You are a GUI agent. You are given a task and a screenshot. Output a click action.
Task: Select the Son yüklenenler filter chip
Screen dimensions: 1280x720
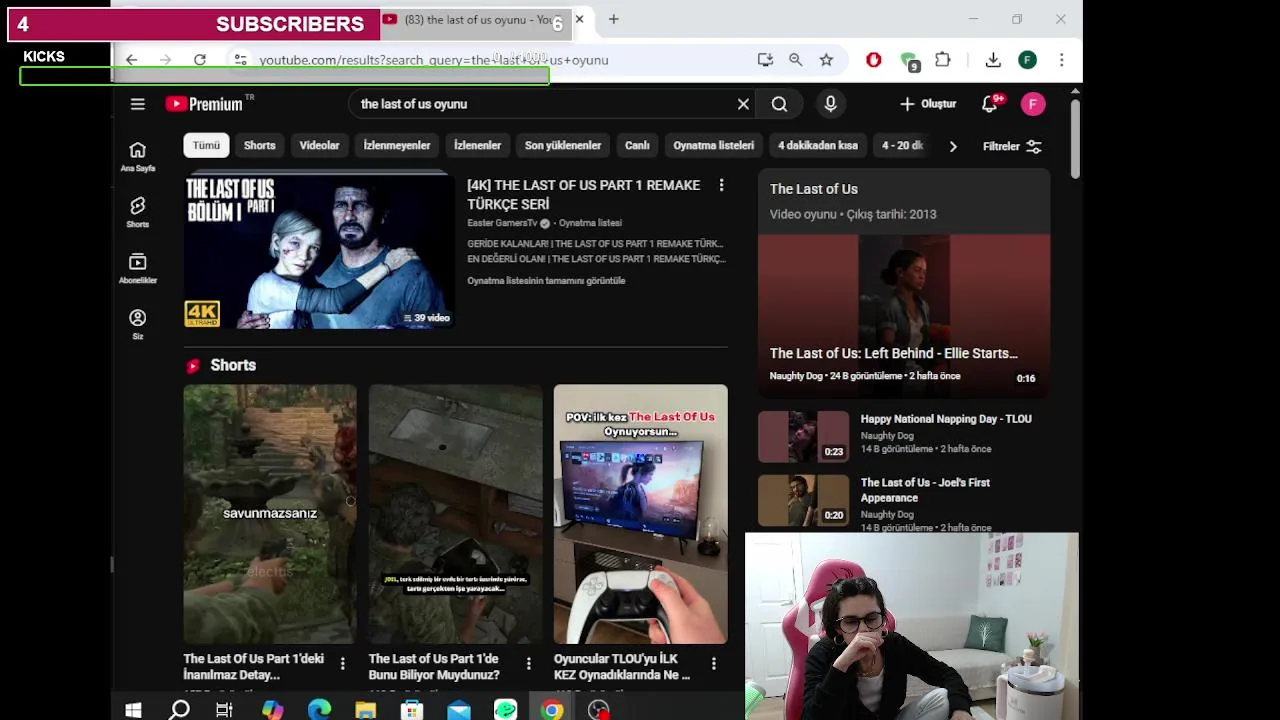click(563, 146)
